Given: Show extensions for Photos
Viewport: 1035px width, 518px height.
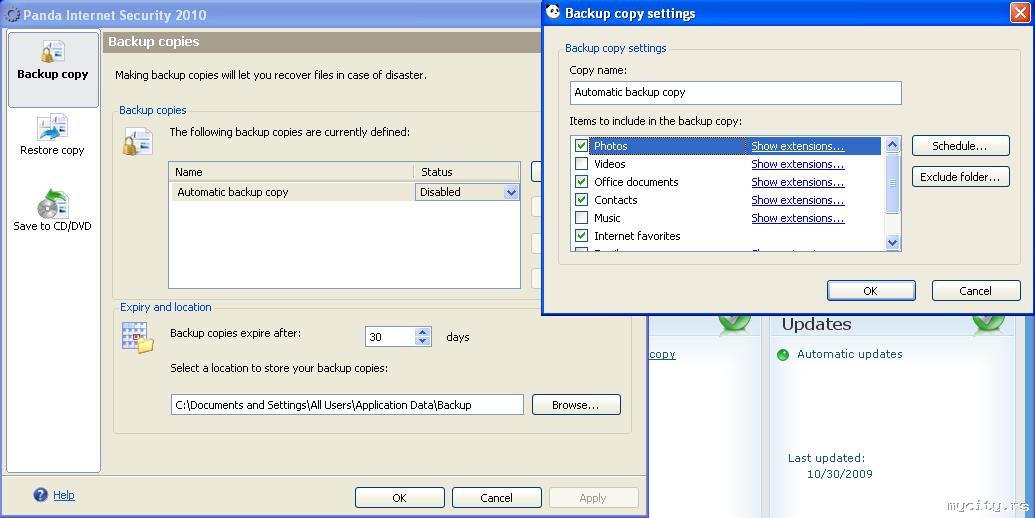Looking at the screenshot, I should pos(797,146).
